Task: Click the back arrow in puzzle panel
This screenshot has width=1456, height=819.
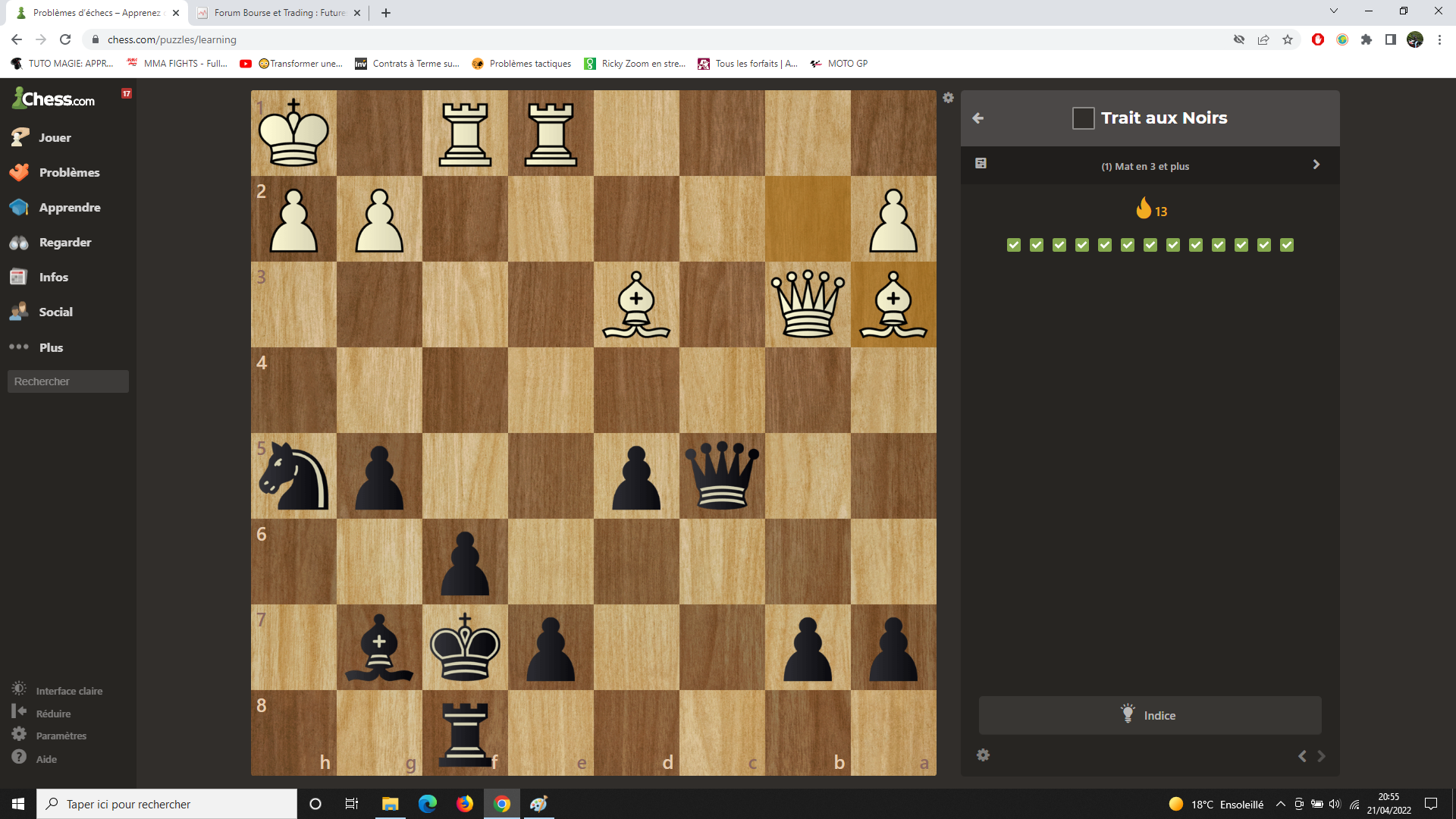Action: coord(977,118)
